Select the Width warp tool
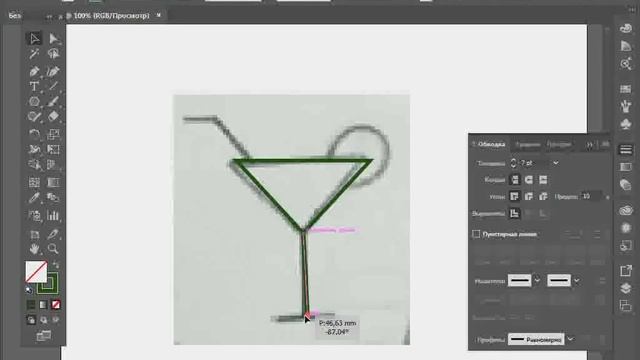 [34, 149]
